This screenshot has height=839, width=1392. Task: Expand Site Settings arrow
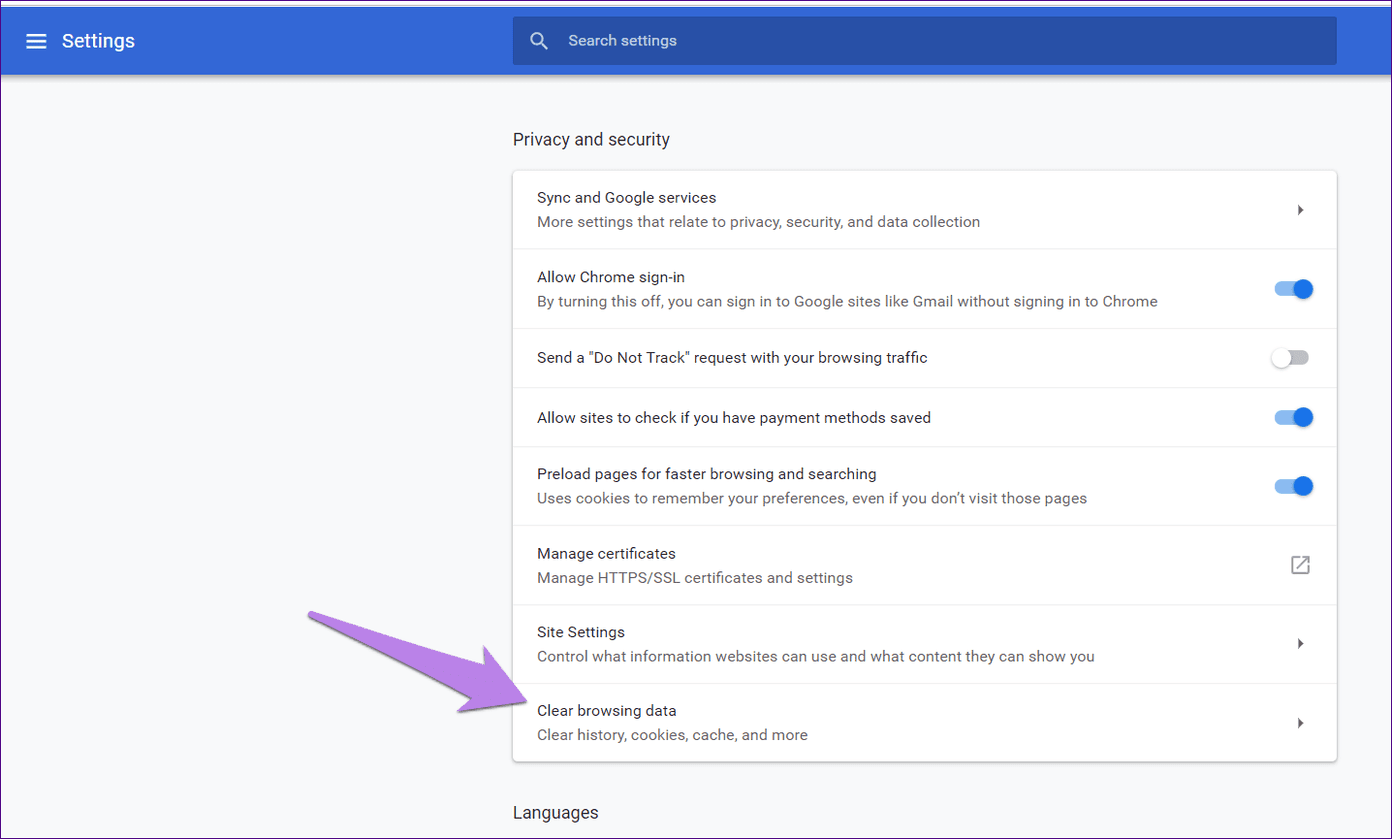tap(1300, 644)
